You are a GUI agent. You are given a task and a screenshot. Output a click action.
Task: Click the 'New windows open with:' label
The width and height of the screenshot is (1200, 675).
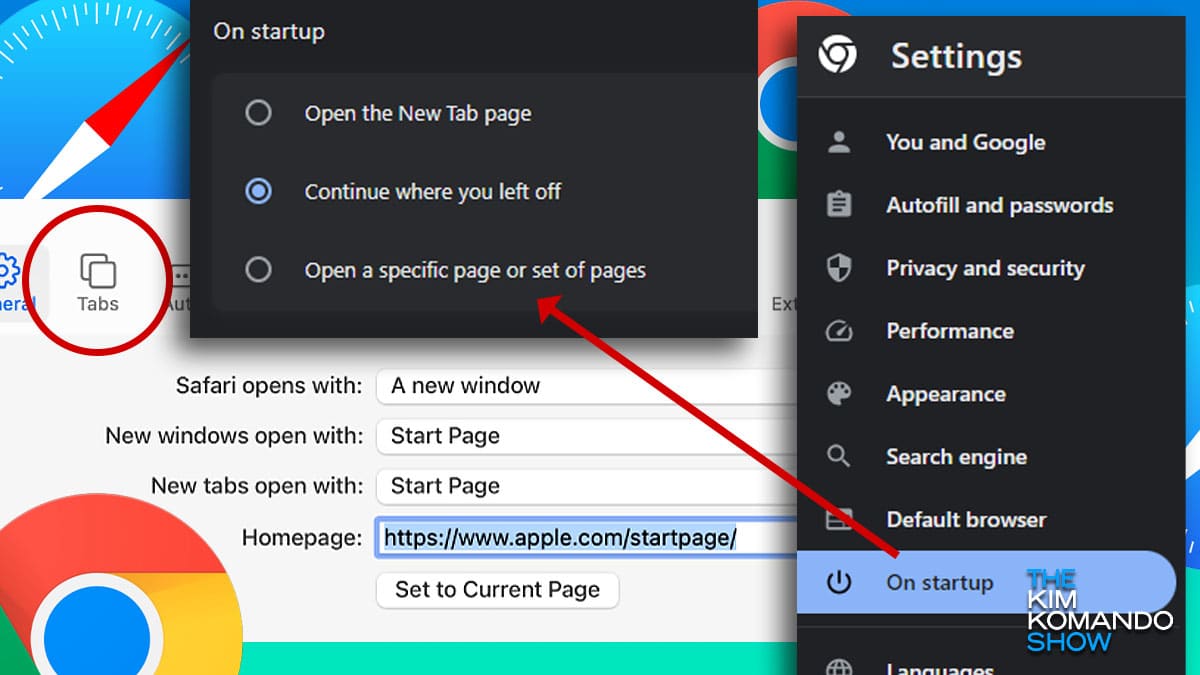click(234, 436)
